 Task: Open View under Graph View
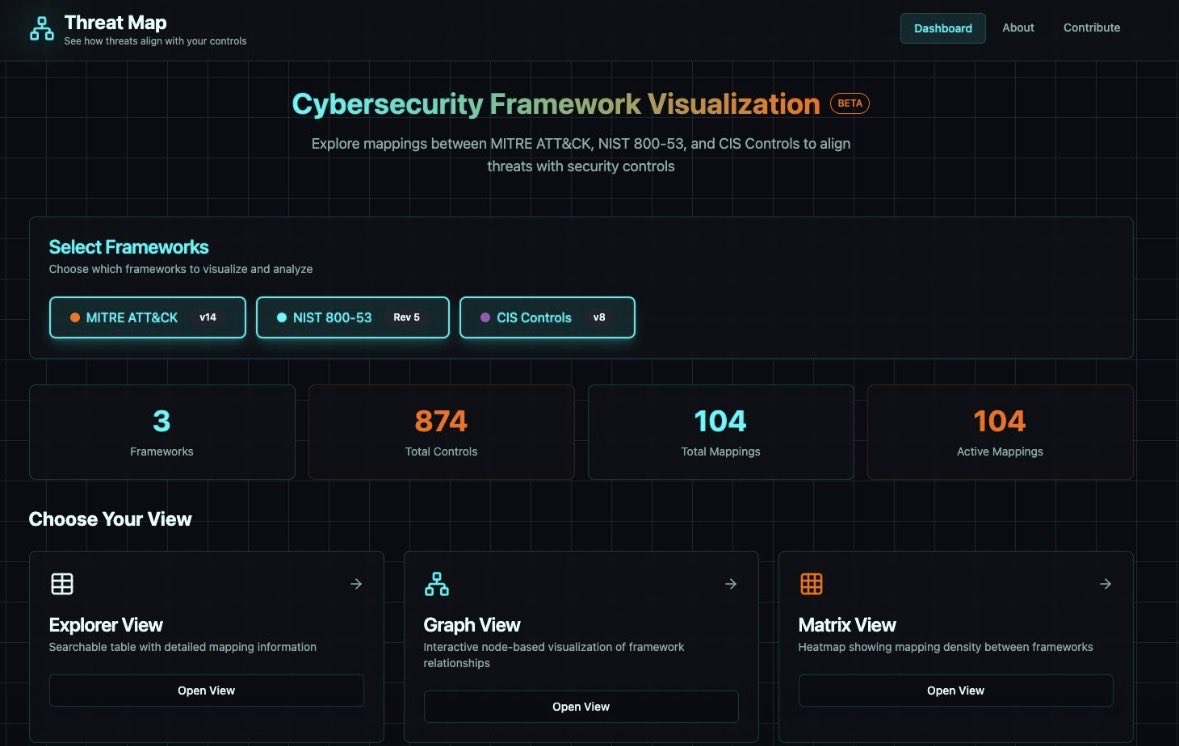[x=581, y=706]
